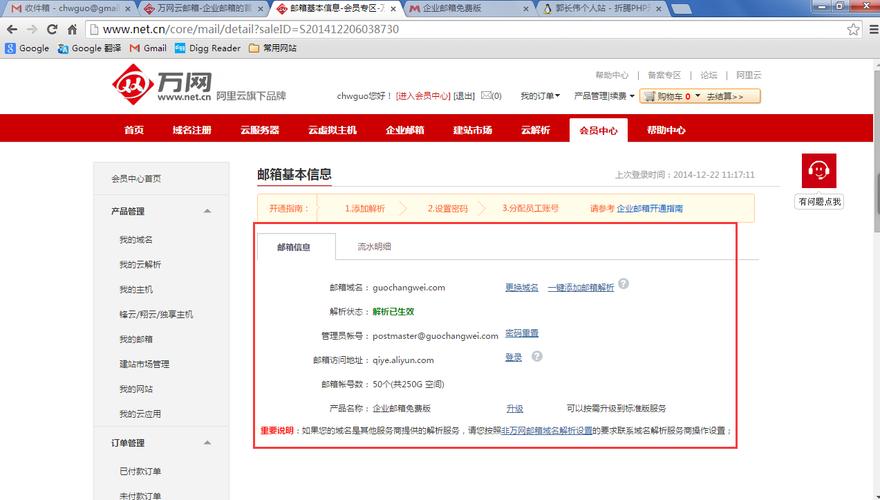The height and width of the screenshot is (500, 880).
Task: Click the 更换域名 link
Action: click(521, 287)
